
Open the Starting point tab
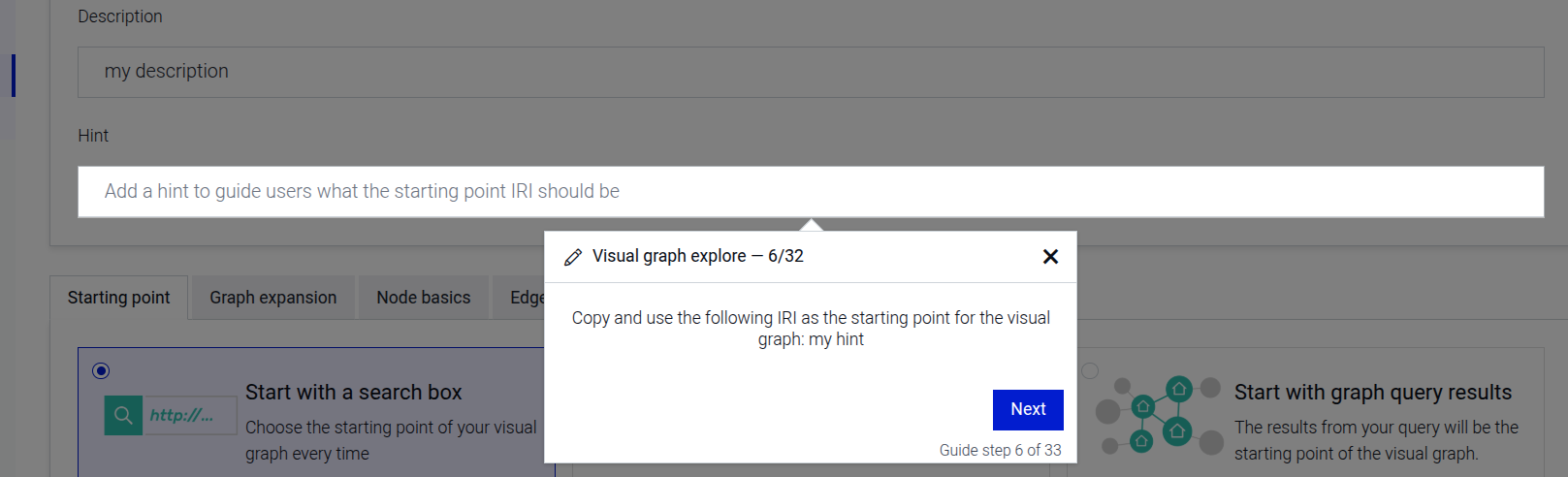[118, 298]
